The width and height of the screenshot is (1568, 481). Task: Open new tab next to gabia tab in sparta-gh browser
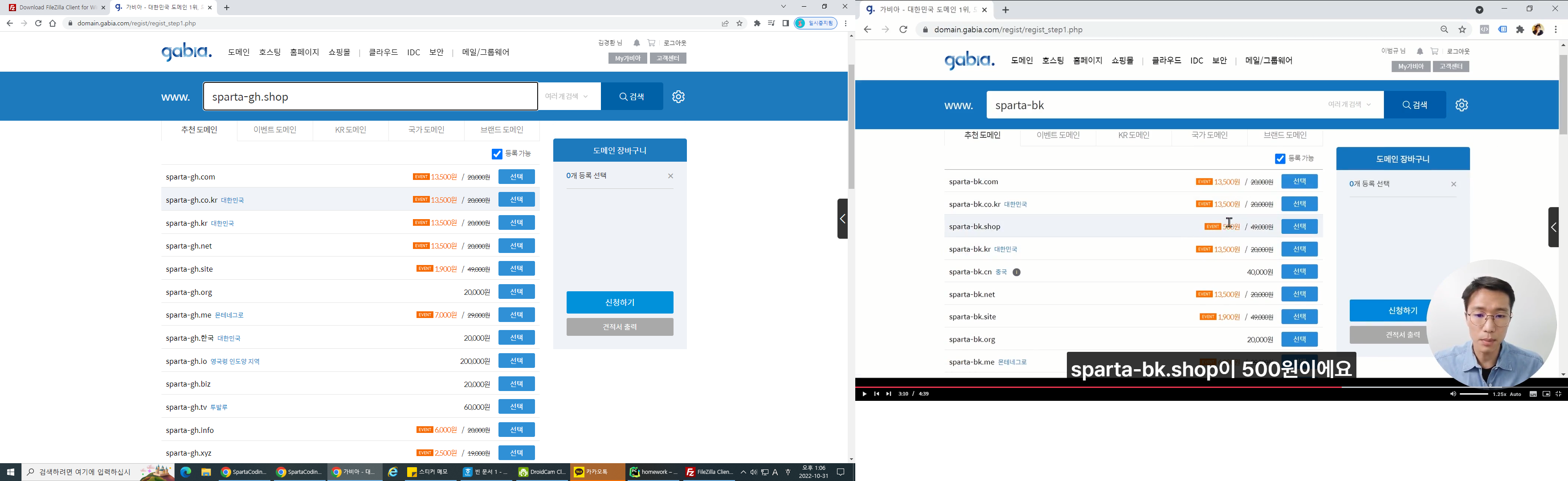point(227,8)
